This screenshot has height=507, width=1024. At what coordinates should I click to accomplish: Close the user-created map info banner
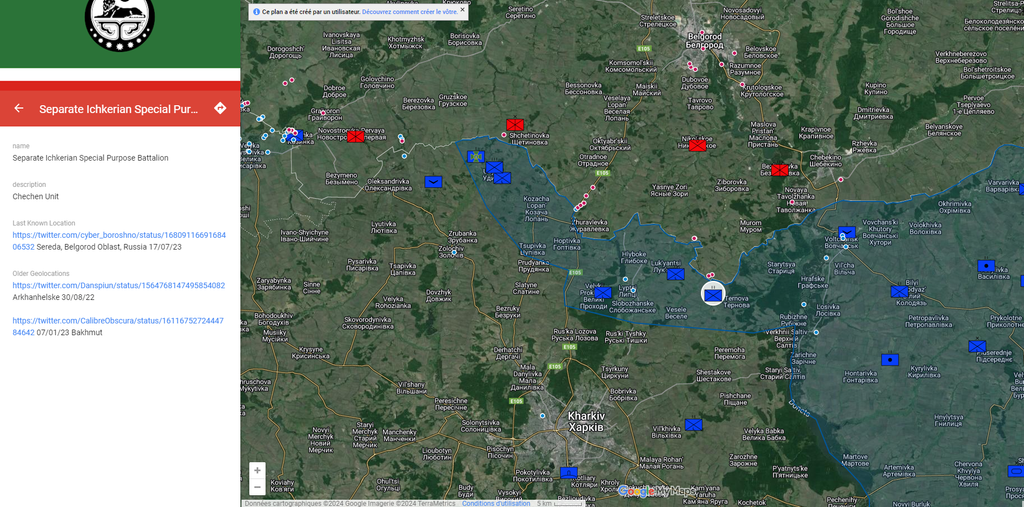[462, 11]
